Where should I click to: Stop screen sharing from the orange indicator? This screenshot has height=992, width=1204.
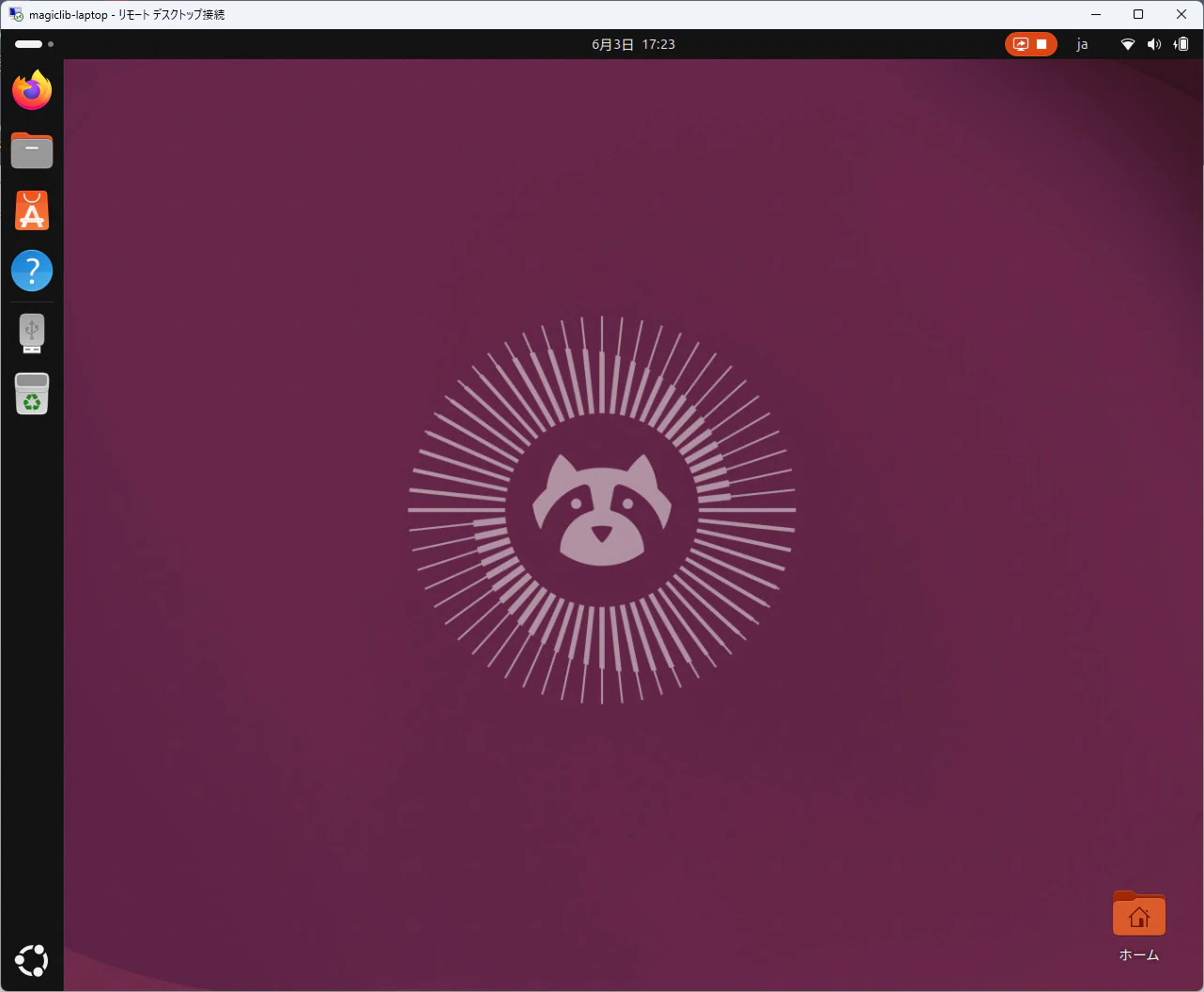coord(1031,44)
